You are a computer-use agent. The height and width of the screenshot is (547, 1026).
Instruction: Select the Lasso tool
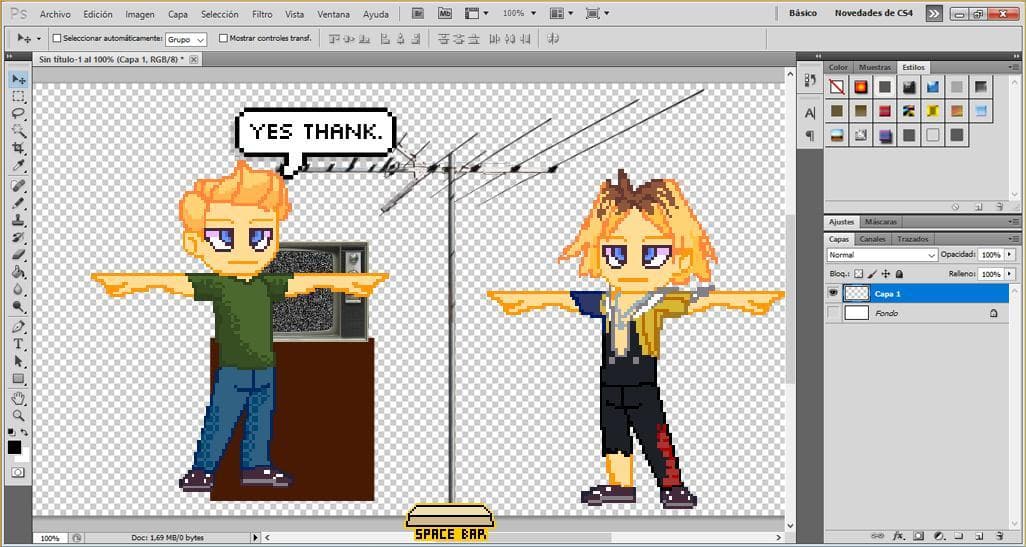click(18, 114)
